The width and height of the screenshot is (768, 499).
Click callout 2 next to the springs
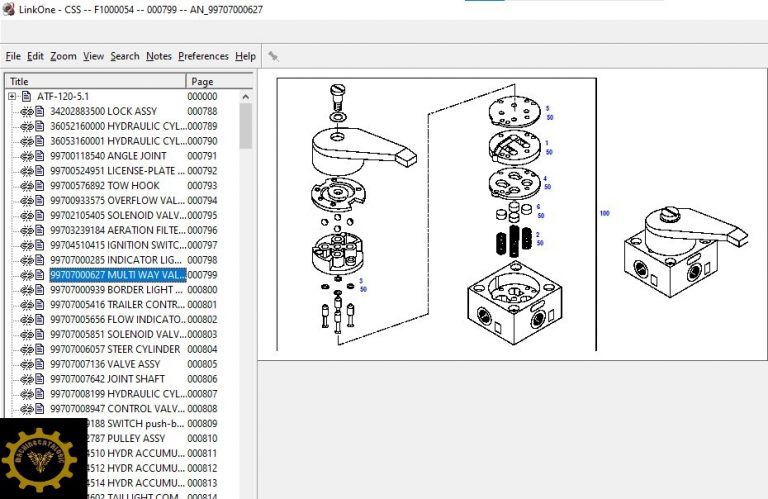(538, 235)
